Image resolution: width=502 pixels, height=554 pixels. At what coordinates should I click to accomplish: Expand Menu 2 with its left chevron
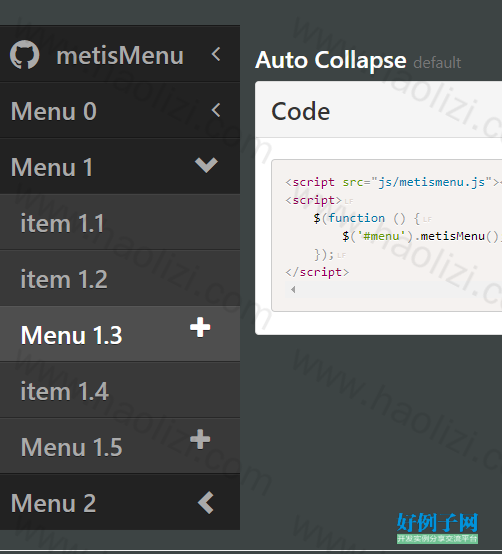tap(206, 502)
